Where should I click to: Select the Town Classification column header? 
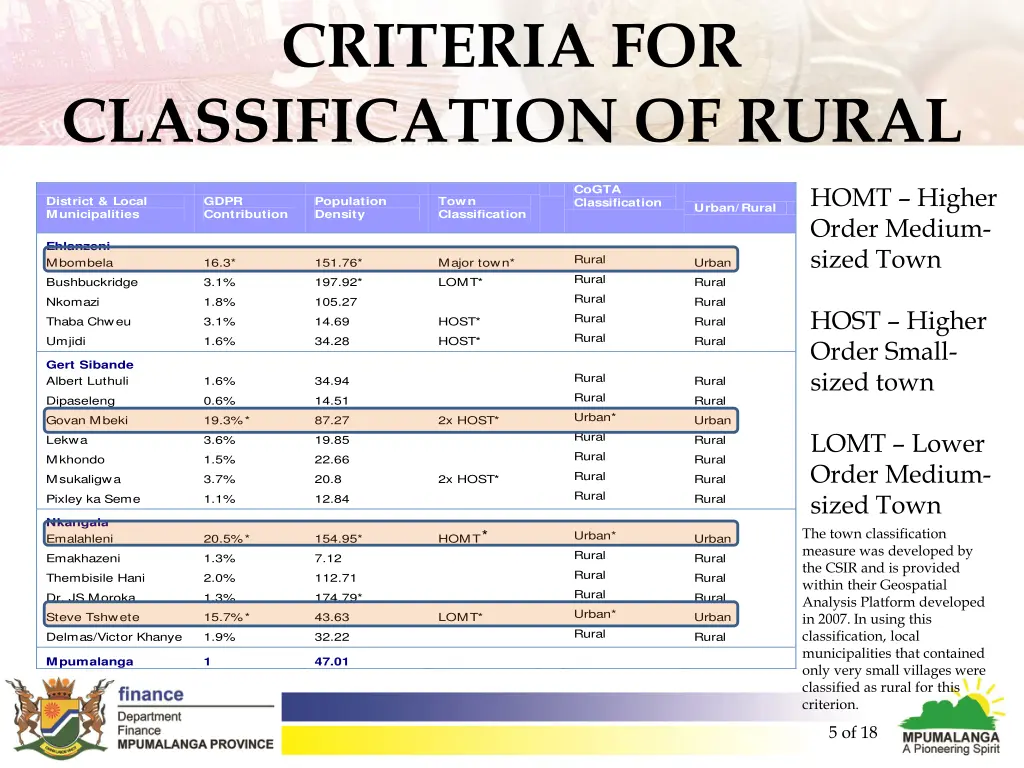click(481, 208)
